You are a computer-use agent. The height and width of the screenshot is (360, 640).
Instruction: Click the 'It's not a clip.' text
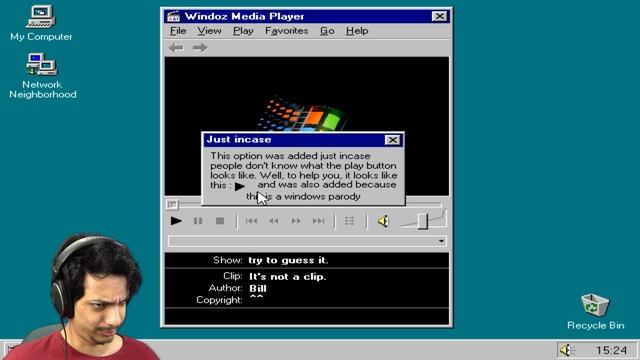288,277
